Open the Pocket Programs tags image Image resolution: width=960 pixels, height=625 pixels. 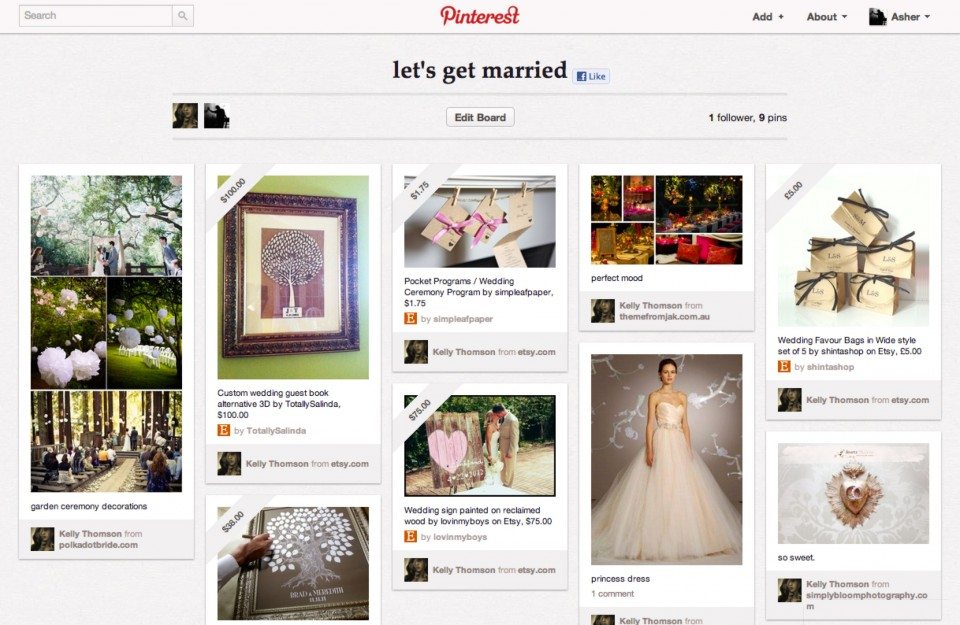click(x=480, y=222)
